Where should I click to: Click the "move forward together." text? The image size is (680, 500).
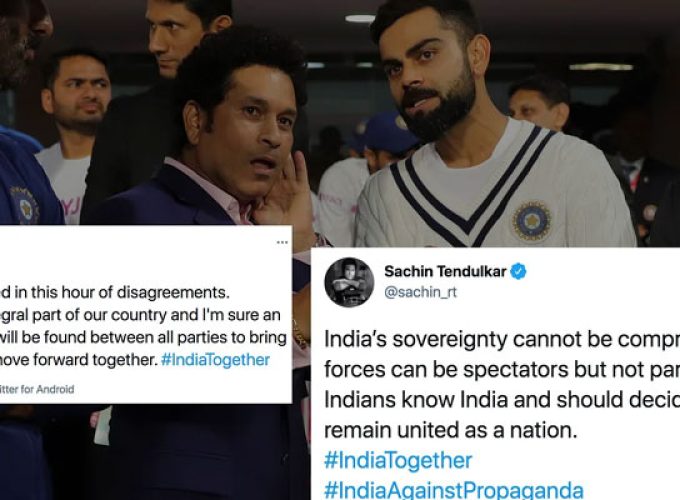79,360
